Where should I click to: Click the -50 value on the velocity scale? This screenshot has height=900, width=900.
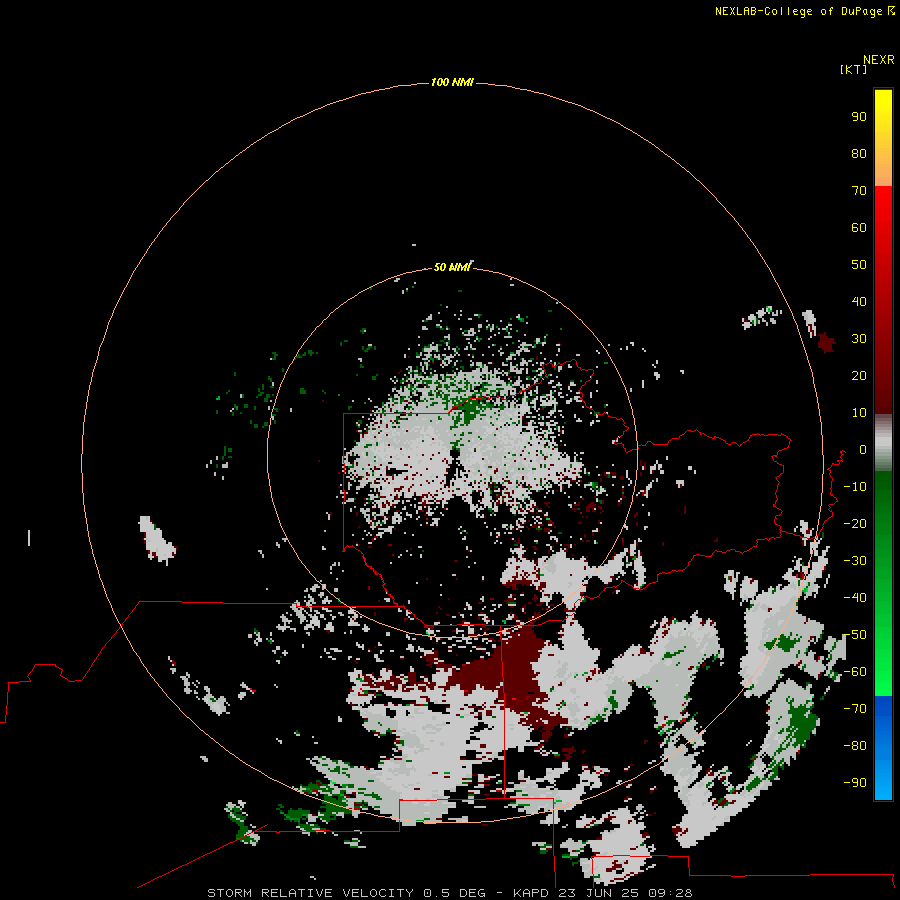855,635
